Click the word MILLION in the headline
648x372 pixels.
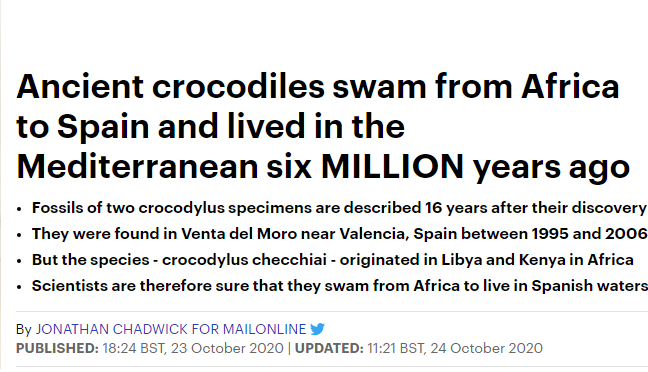[x=393, y=167]
